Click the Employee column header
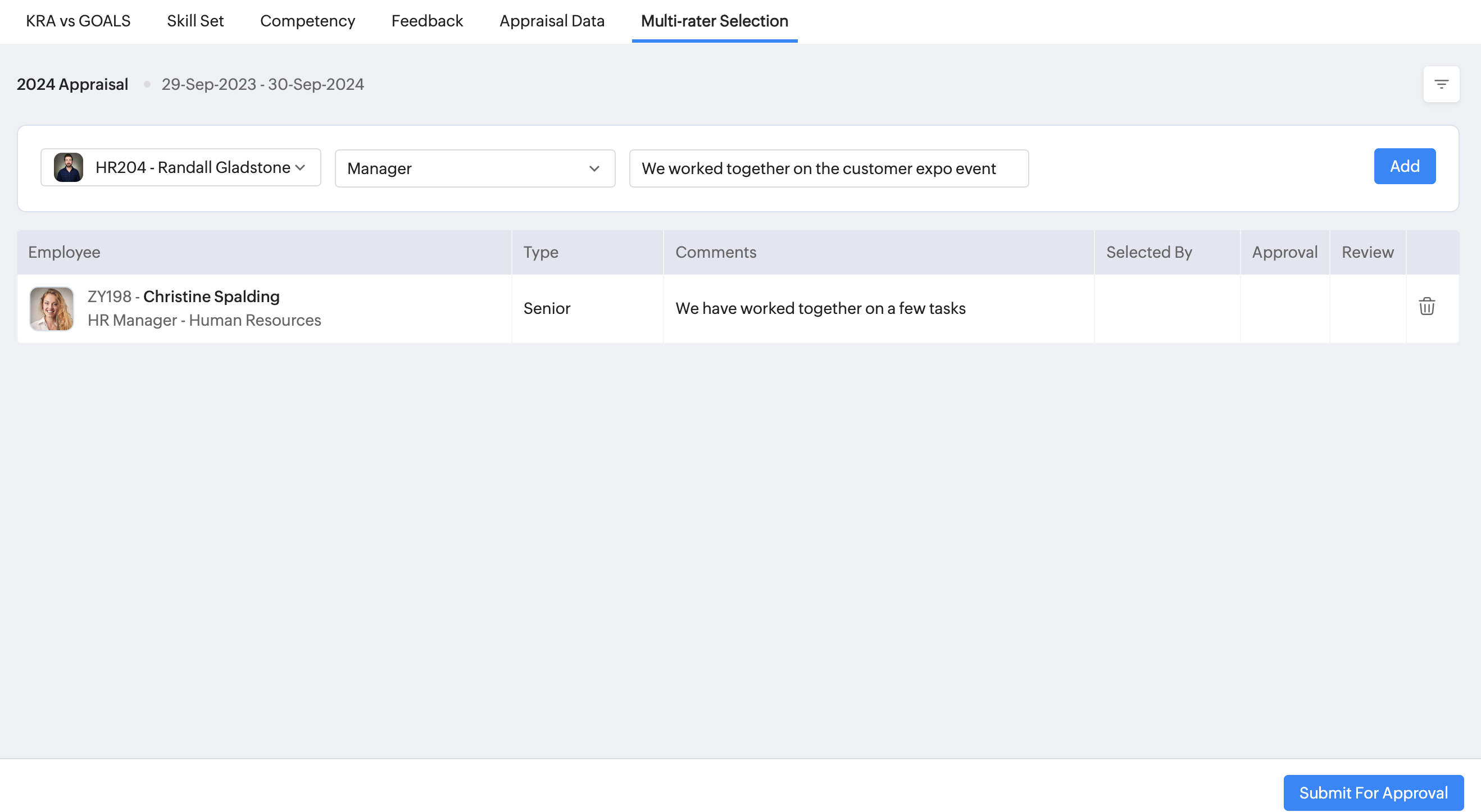This screenshot has height=812, width=1481. coord(65,252)
